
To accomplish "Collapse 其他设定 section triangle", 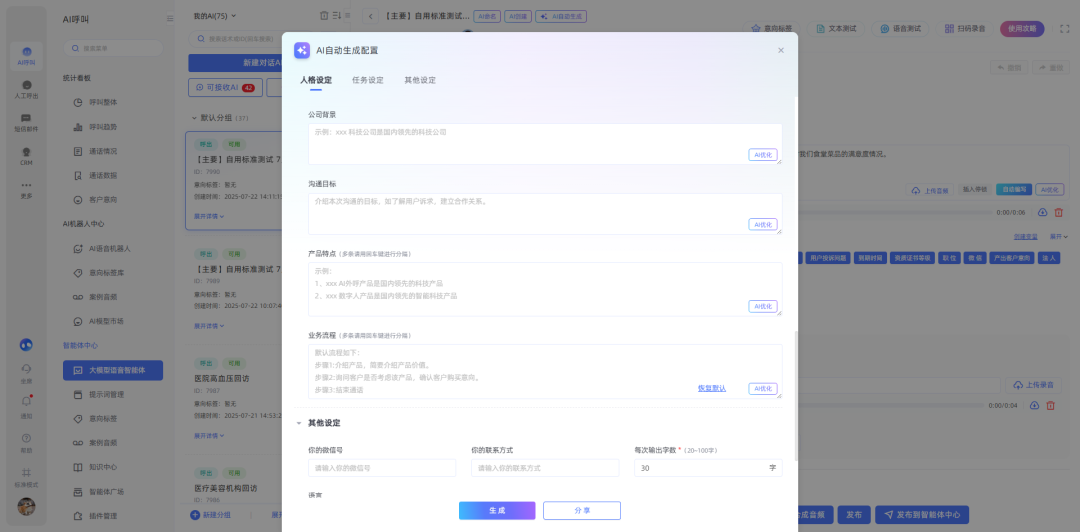I will 299,423.
